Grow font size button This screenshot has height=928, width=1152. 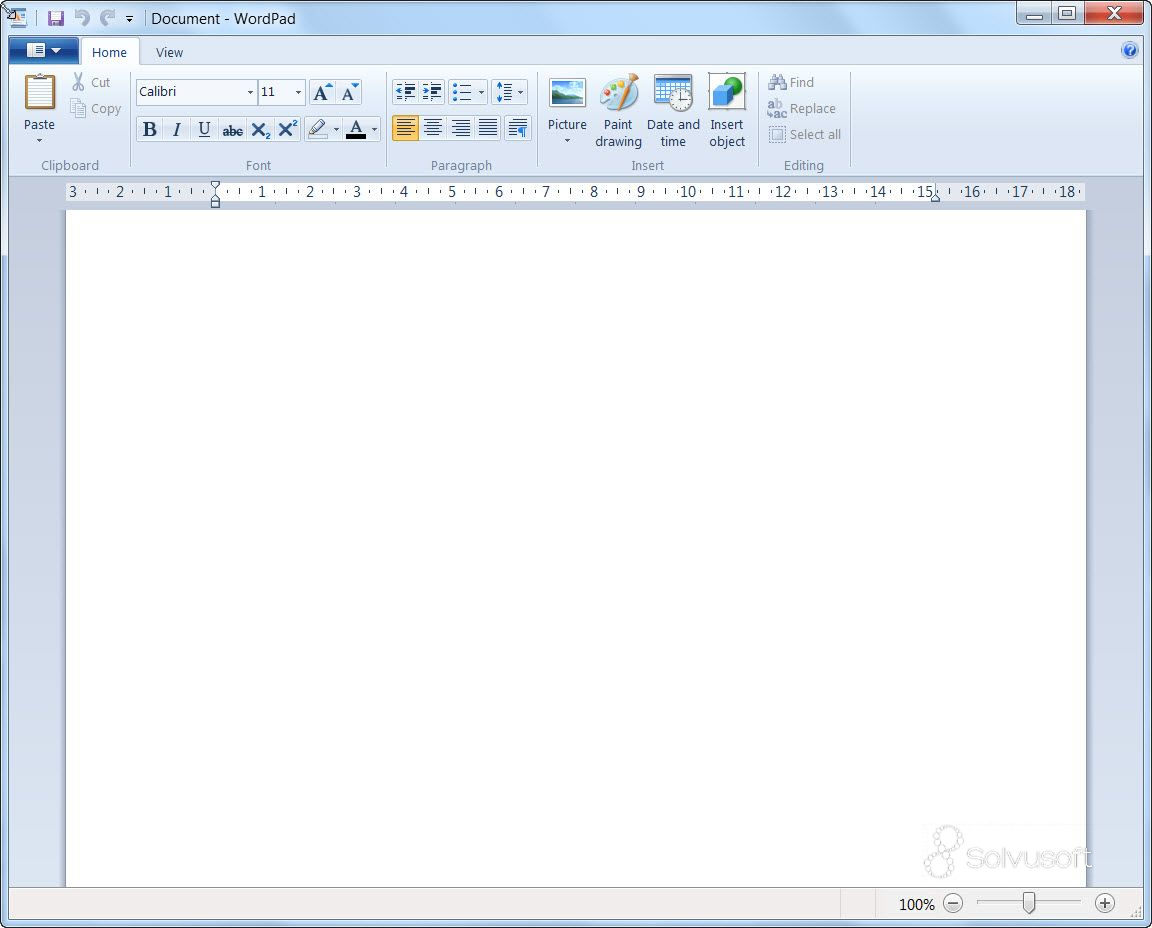coord(323,92)
